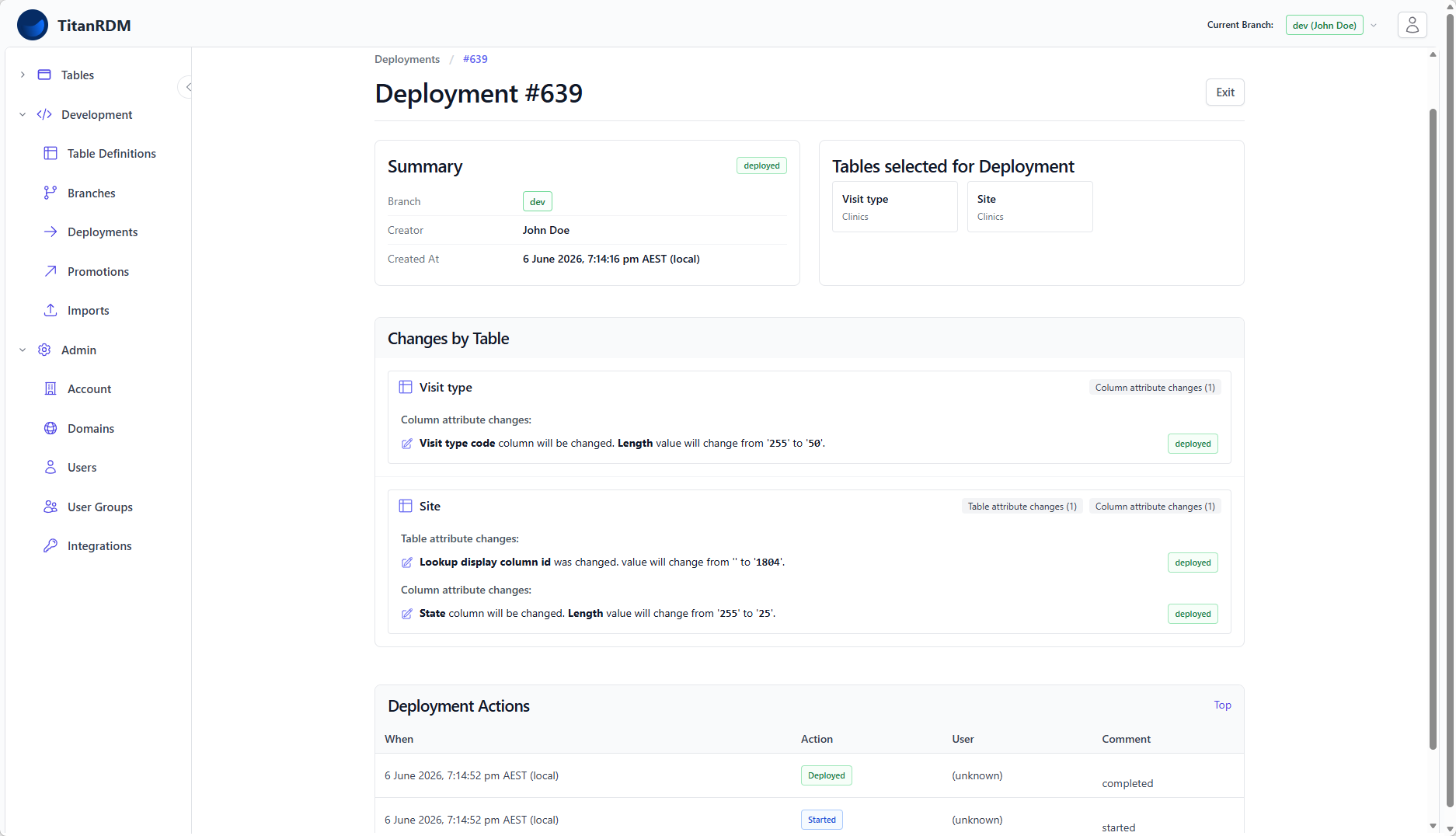The image size is (1456, 836).
Task: Click the dev branch tag in Summary
Action: coord(537,201)
